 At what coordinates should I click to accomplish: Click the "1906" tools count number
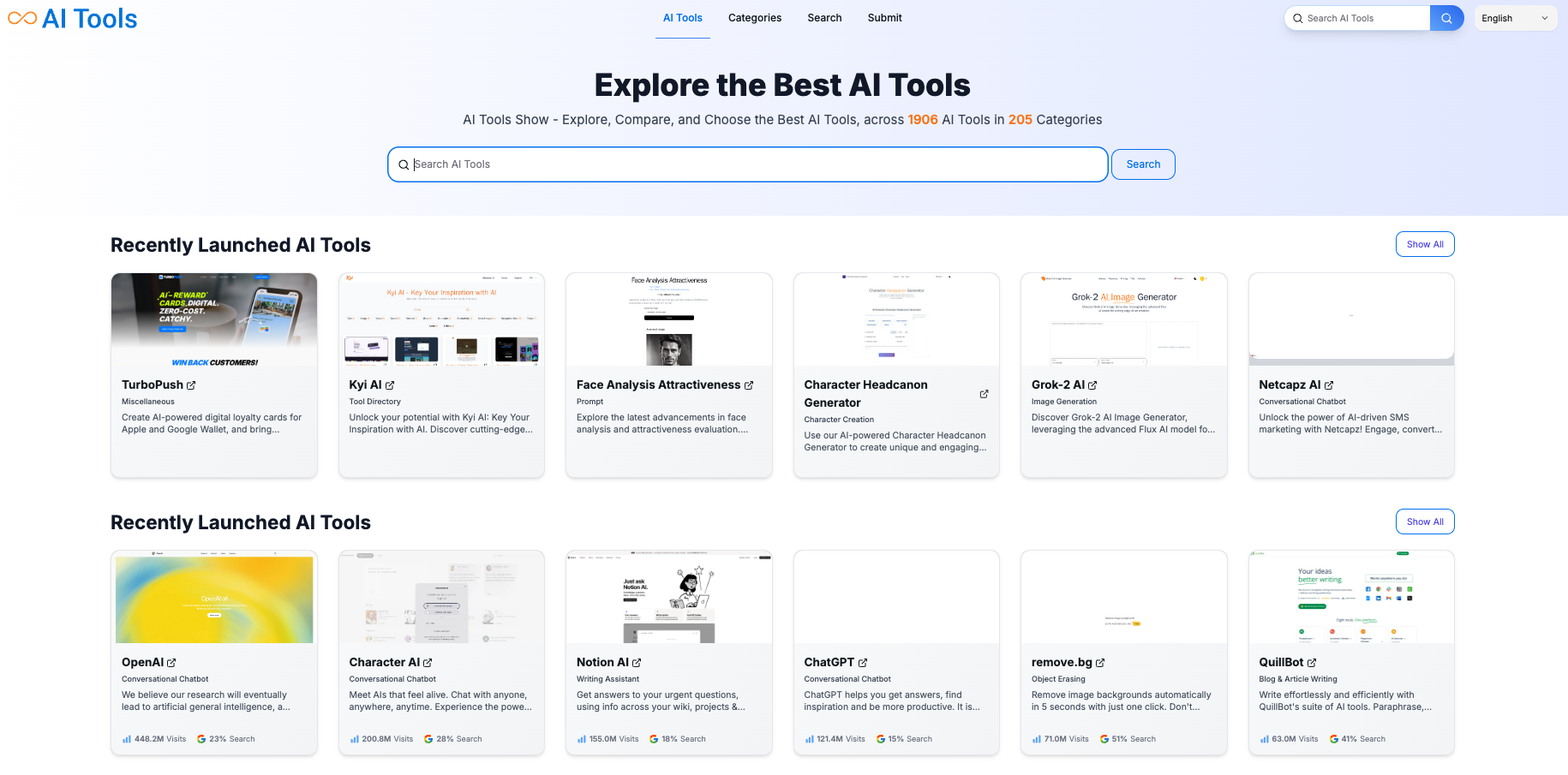point(923,120)
